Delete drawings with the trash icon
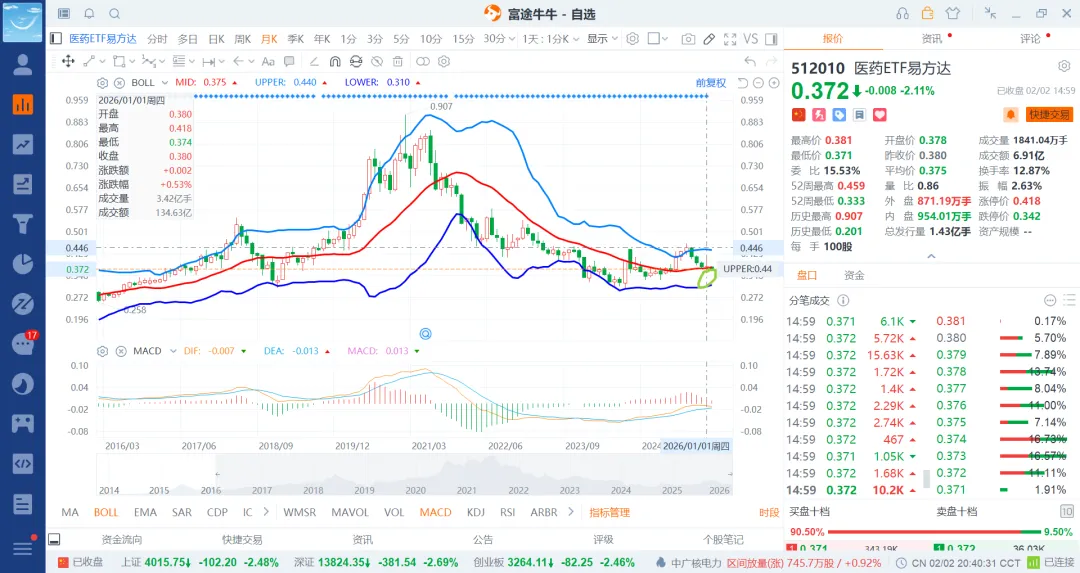Screen dimensions: 1080x573 (398, 61)
